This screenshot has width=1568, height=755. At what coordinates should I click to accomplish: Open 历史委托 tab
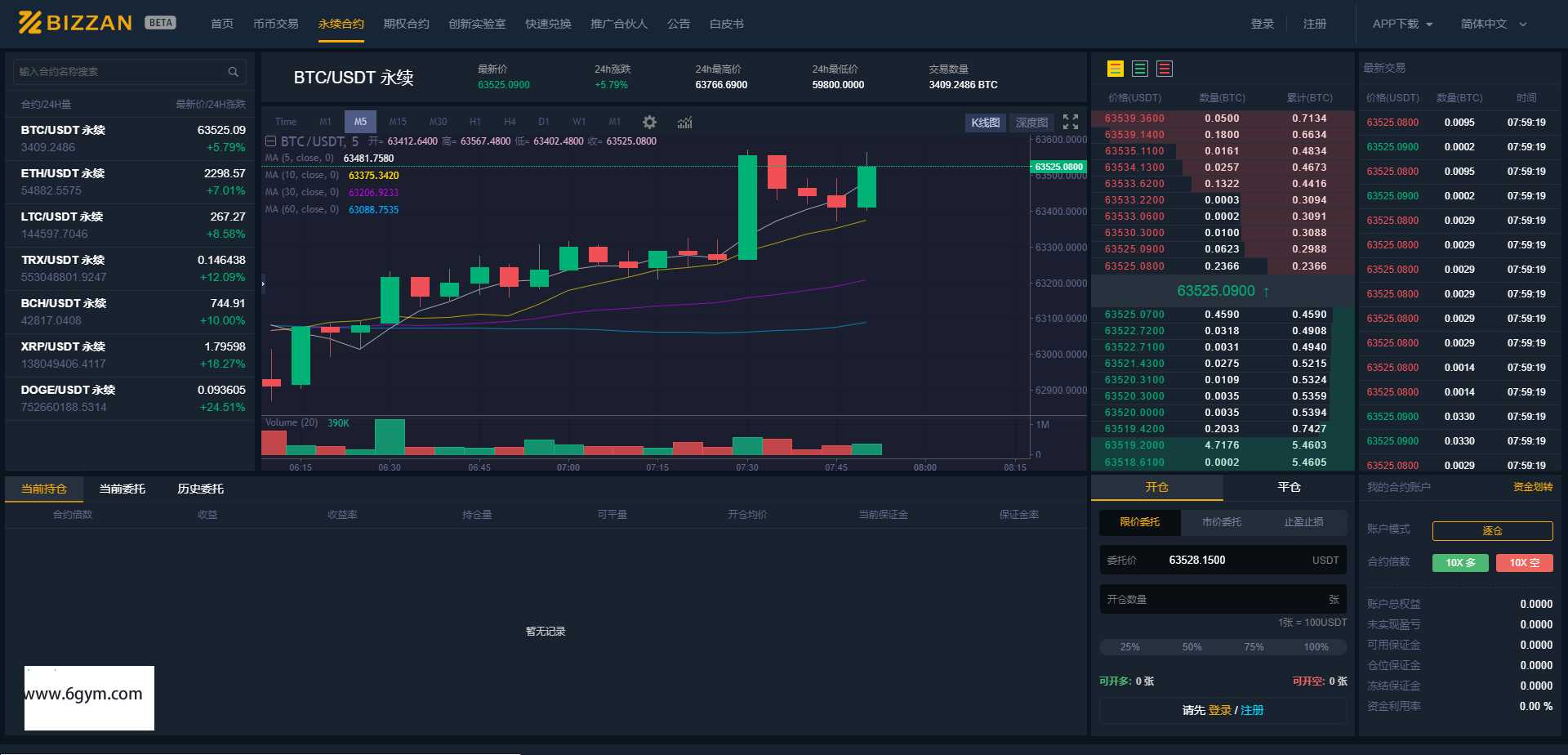[x=200, y=489]
